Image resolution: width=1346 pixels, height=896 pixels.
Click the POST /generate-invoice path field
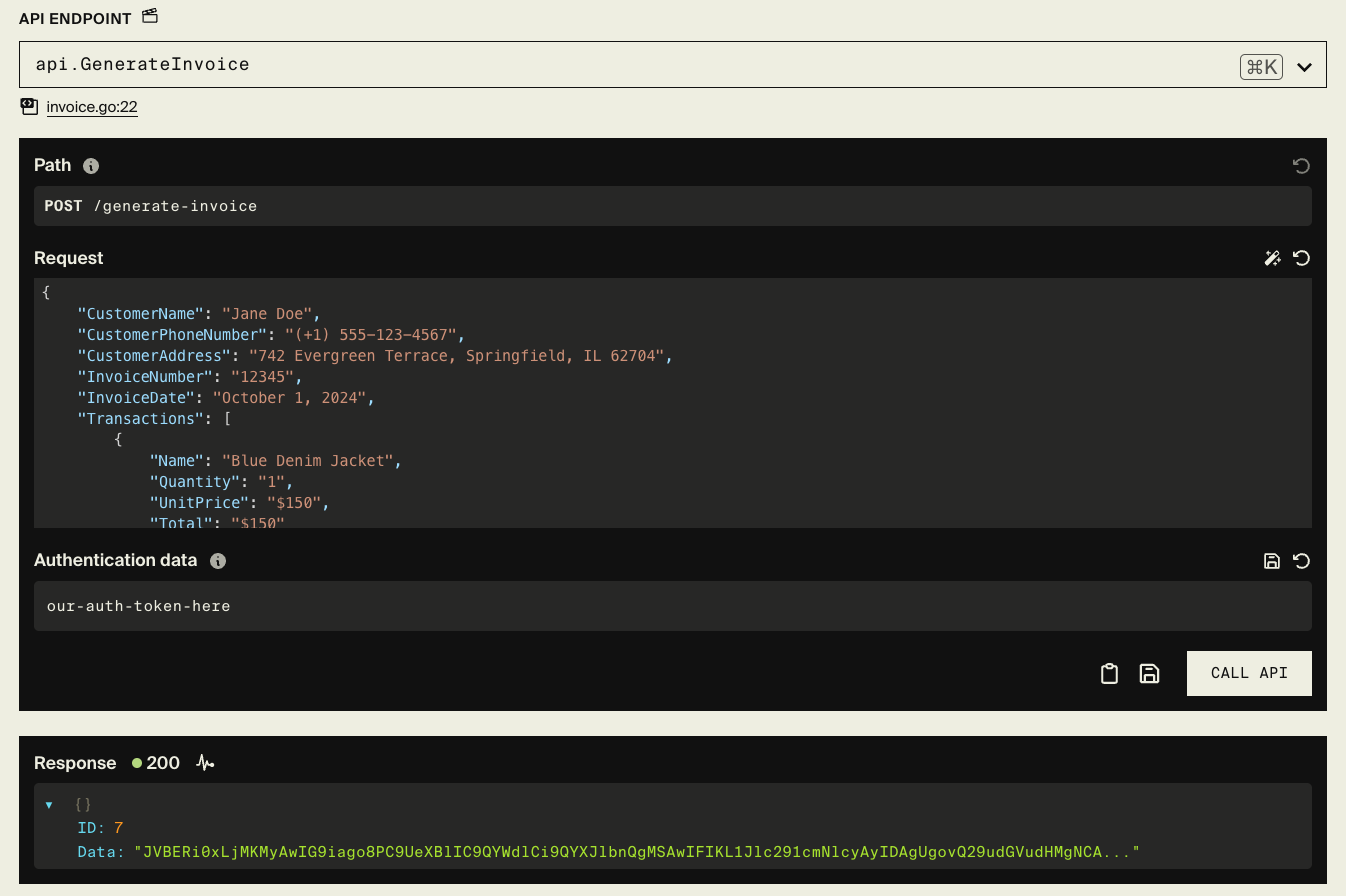tap(672, 206)
